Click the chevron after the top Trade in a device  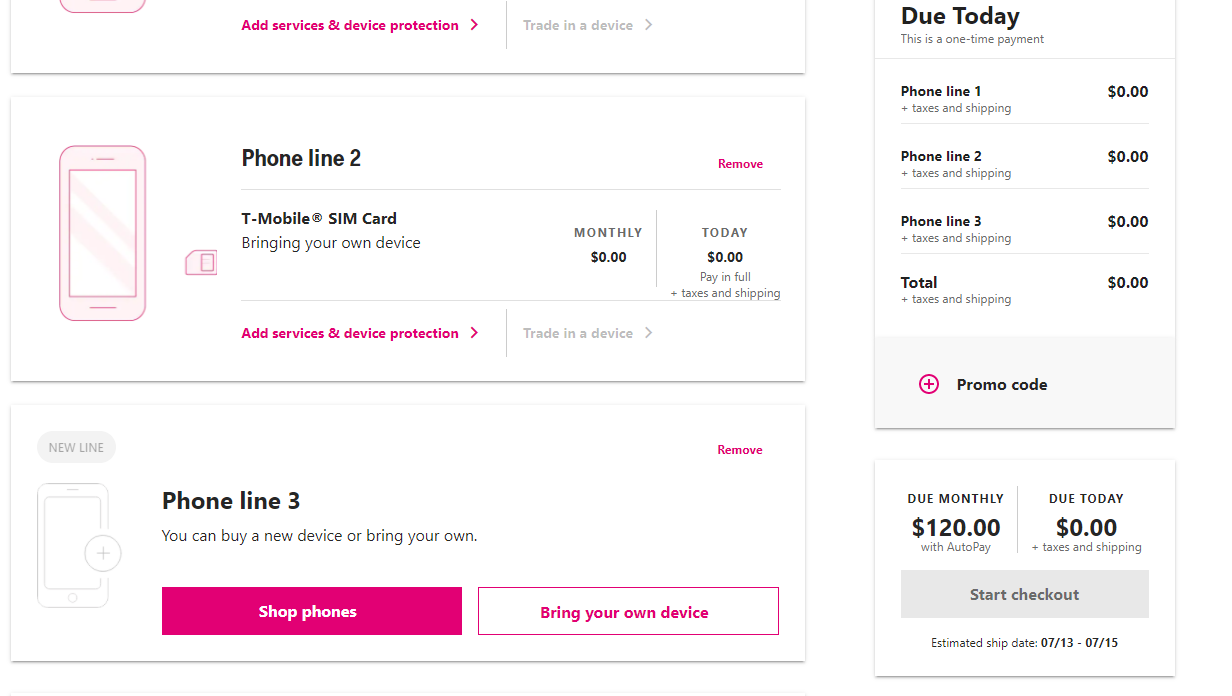[648, 25]
